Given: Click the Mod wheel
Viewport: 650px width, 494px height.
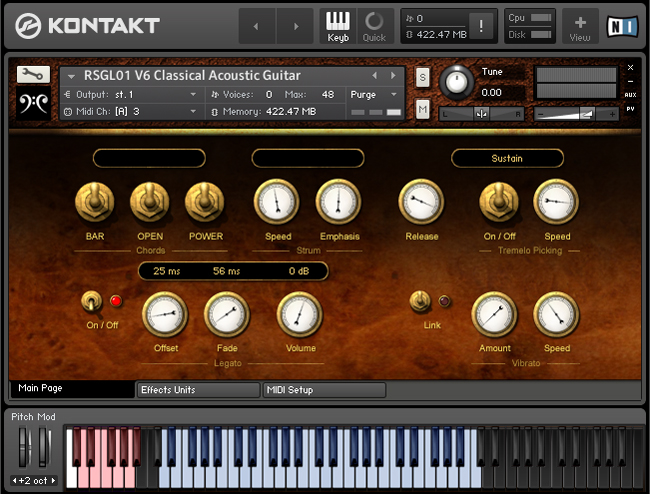Looking at the screenshot, I should point(44,448).
